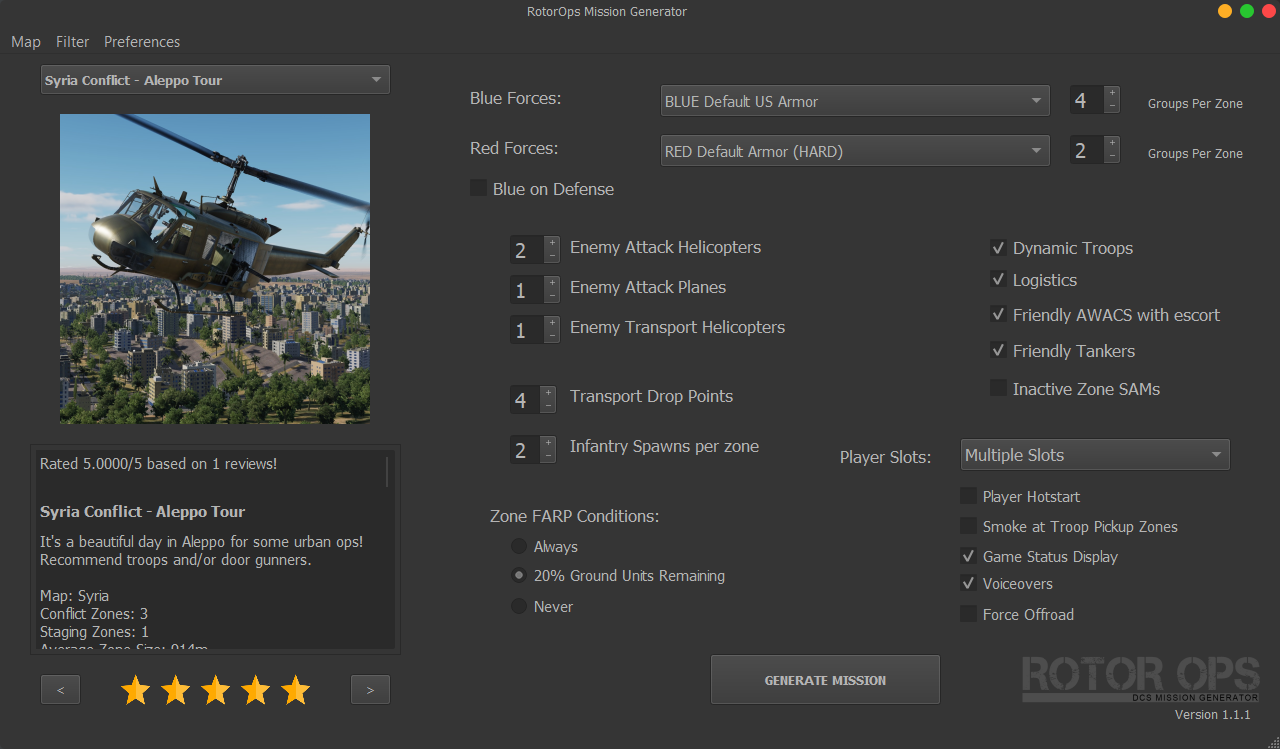The width and height of the screenshot is (1280, 749).
Task: Increase Blue Forces Groups Per Zone
Action: [1111, 92]
